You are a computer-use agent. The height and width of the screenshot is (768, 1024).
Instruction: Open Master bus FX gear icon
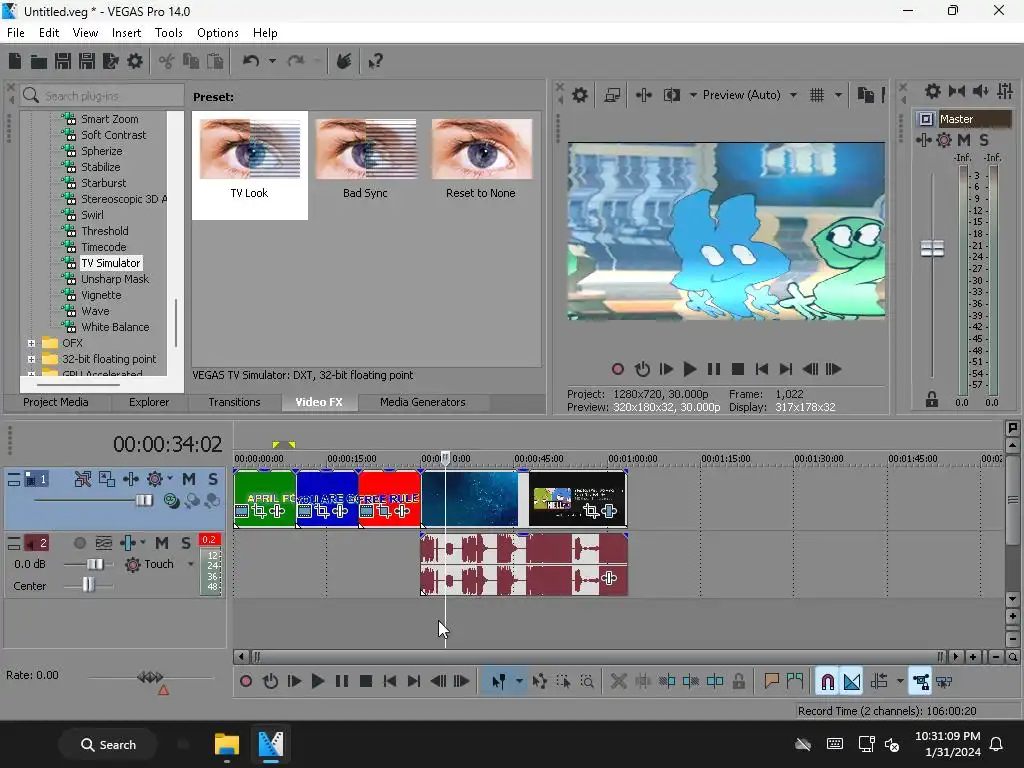tap(944, 140)
